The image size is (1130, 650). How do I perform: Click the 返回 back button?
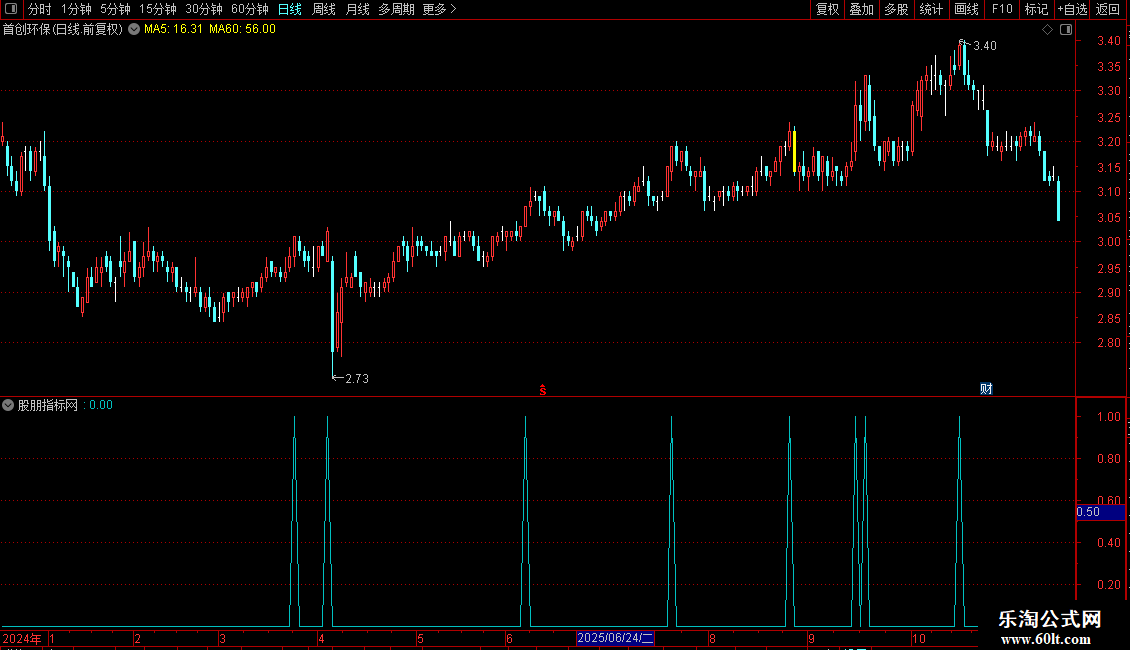tap(1108, 9)
